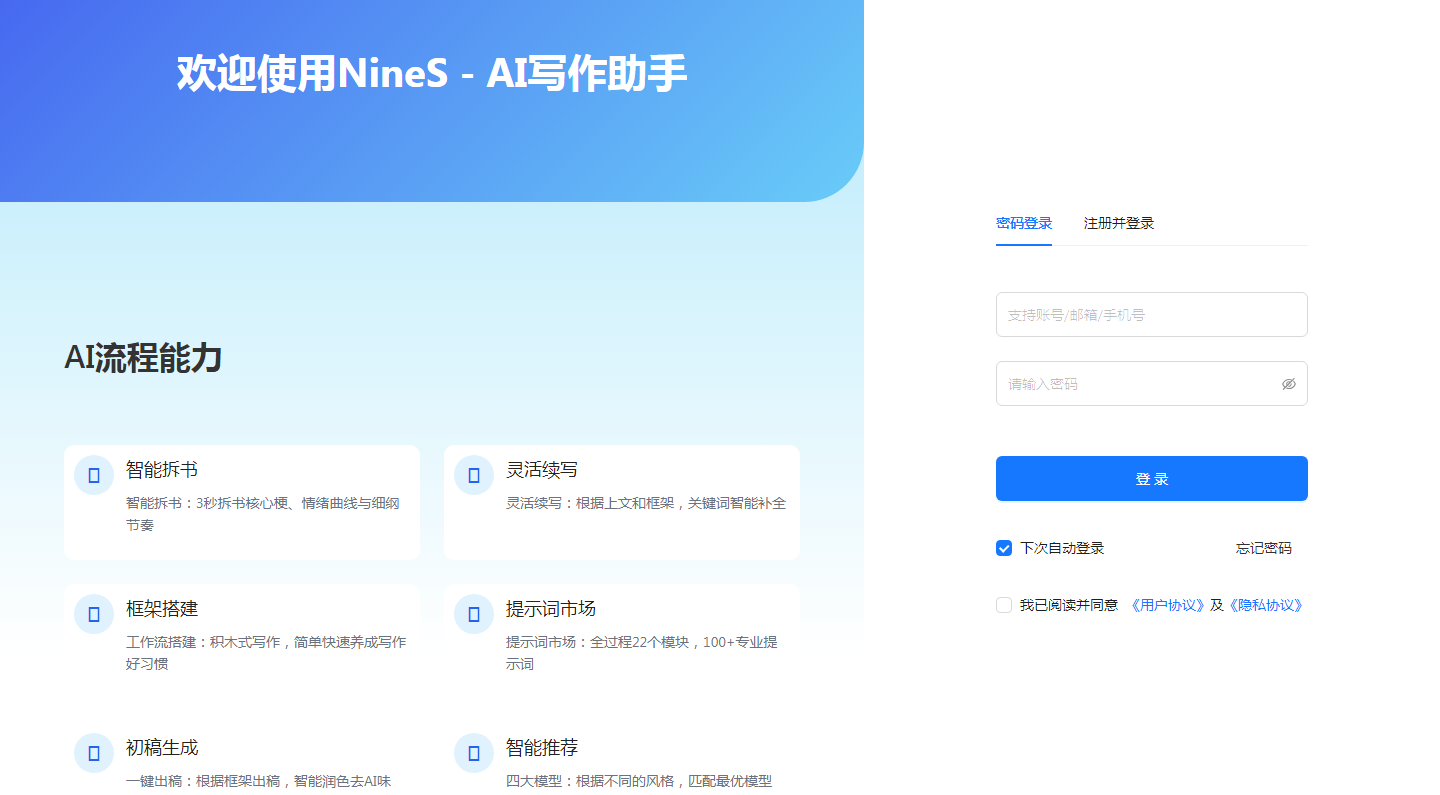
Task: Check 我已阅读并同意 agreement box
Action: (1003, 605)
